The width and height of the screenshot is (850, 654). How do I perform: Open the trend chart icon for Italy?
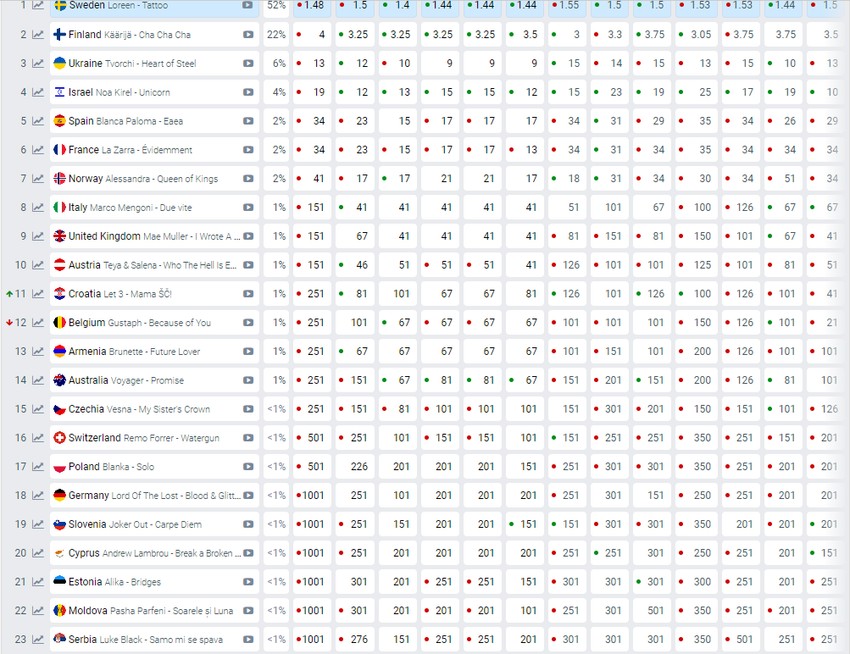[38, 207]
